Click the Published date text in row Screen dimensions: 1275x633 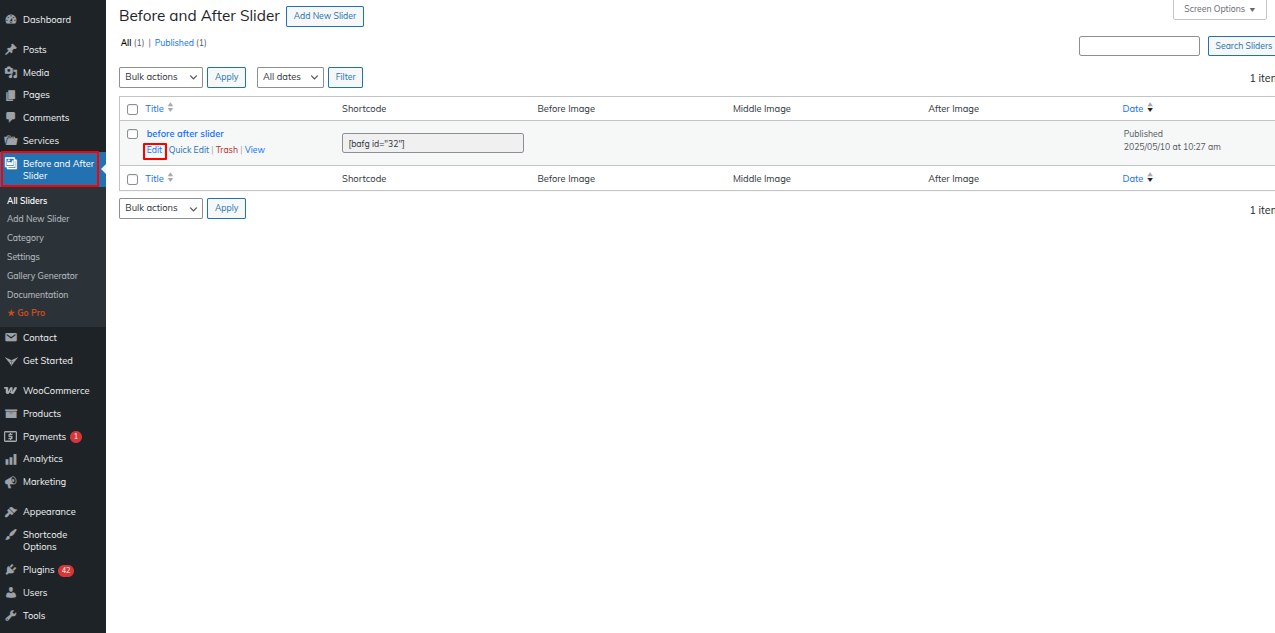click(1172, 140)
